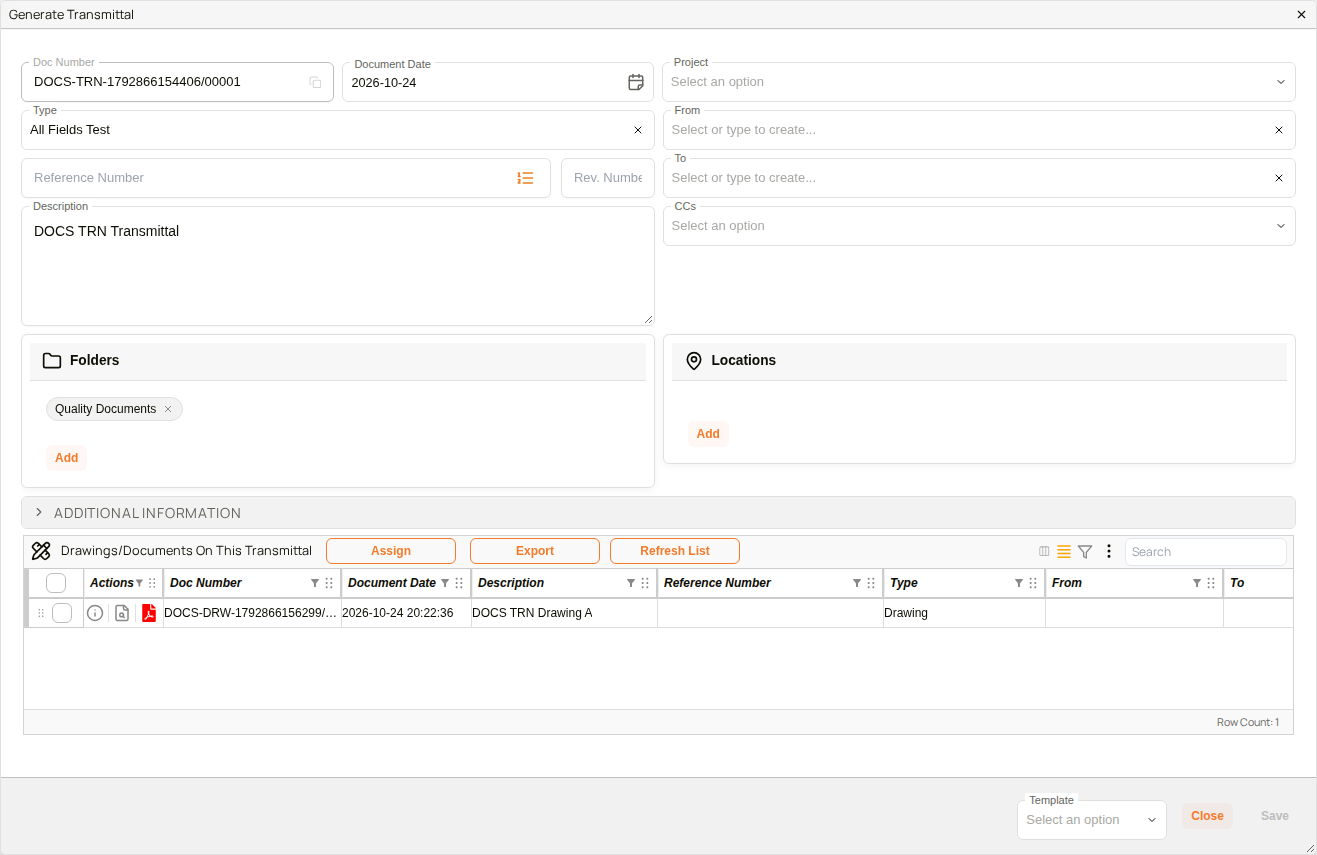Toggle the column chooser icon in grid toolbar

pyautogui.click(x=1044, y=551)
